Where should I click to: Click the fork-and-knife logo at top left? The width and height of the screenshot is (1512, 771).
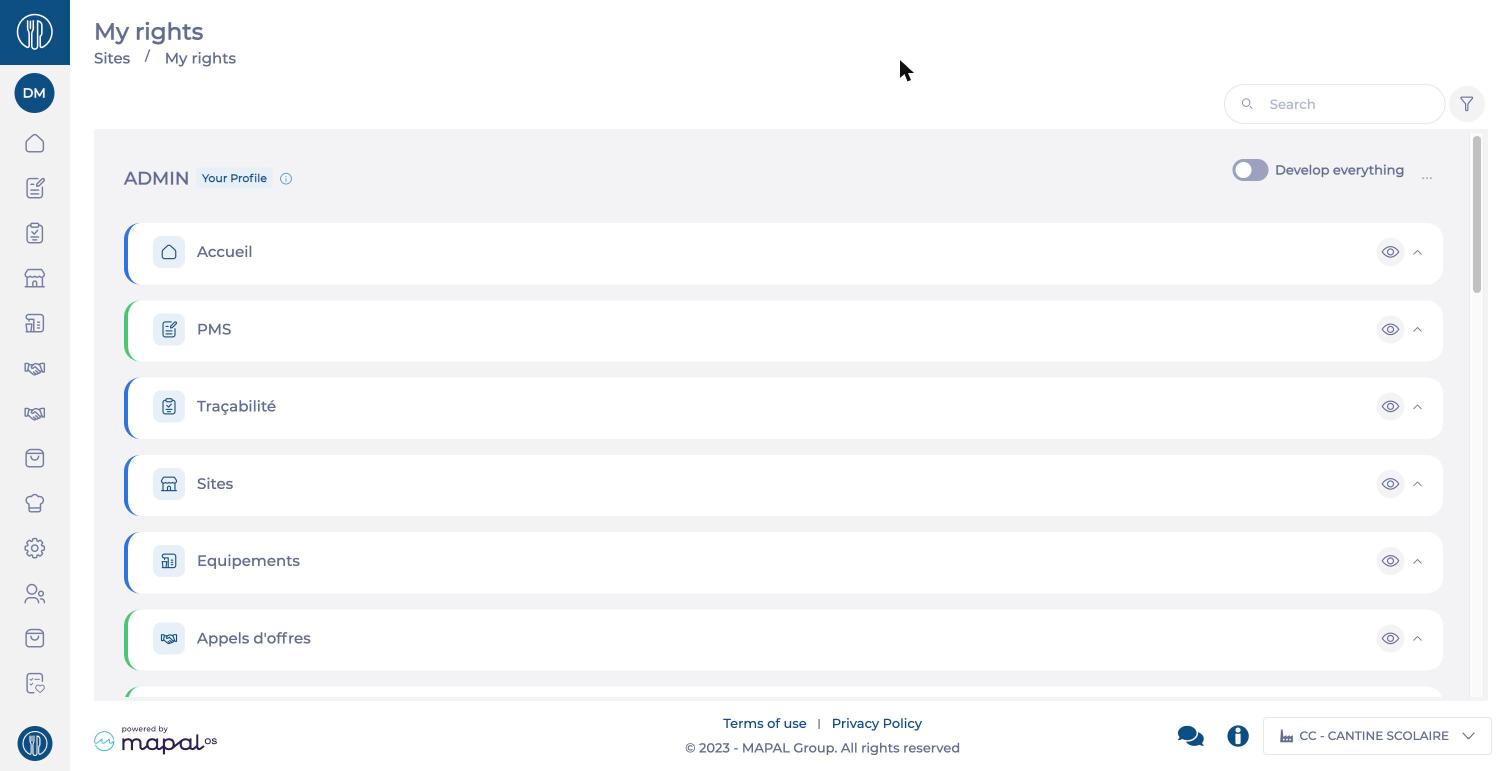35,32
